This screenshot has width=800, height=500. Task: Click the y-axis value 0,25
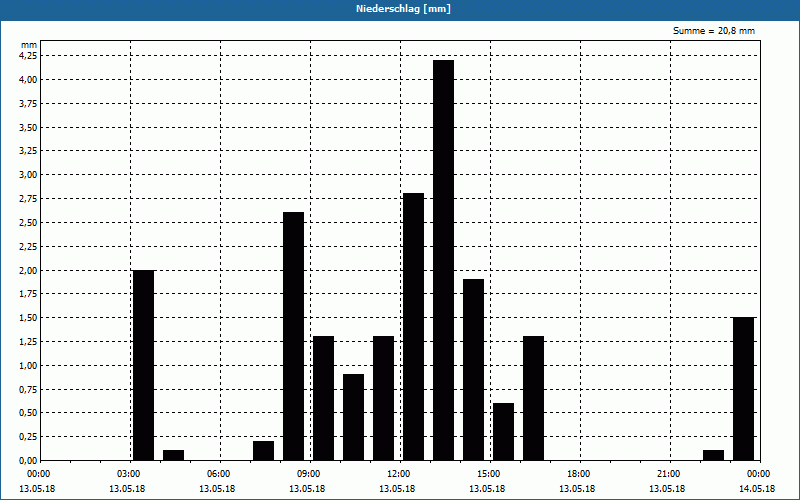(28, 437)
